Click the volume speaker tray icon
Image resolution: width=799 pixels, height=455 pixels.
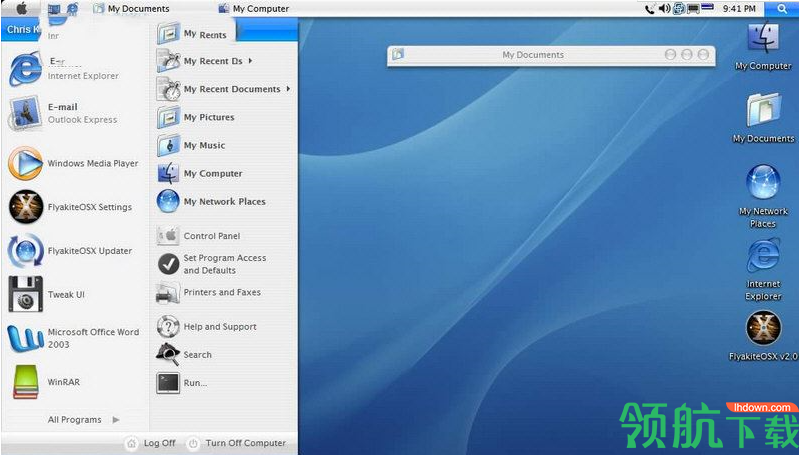coord(664,9)
